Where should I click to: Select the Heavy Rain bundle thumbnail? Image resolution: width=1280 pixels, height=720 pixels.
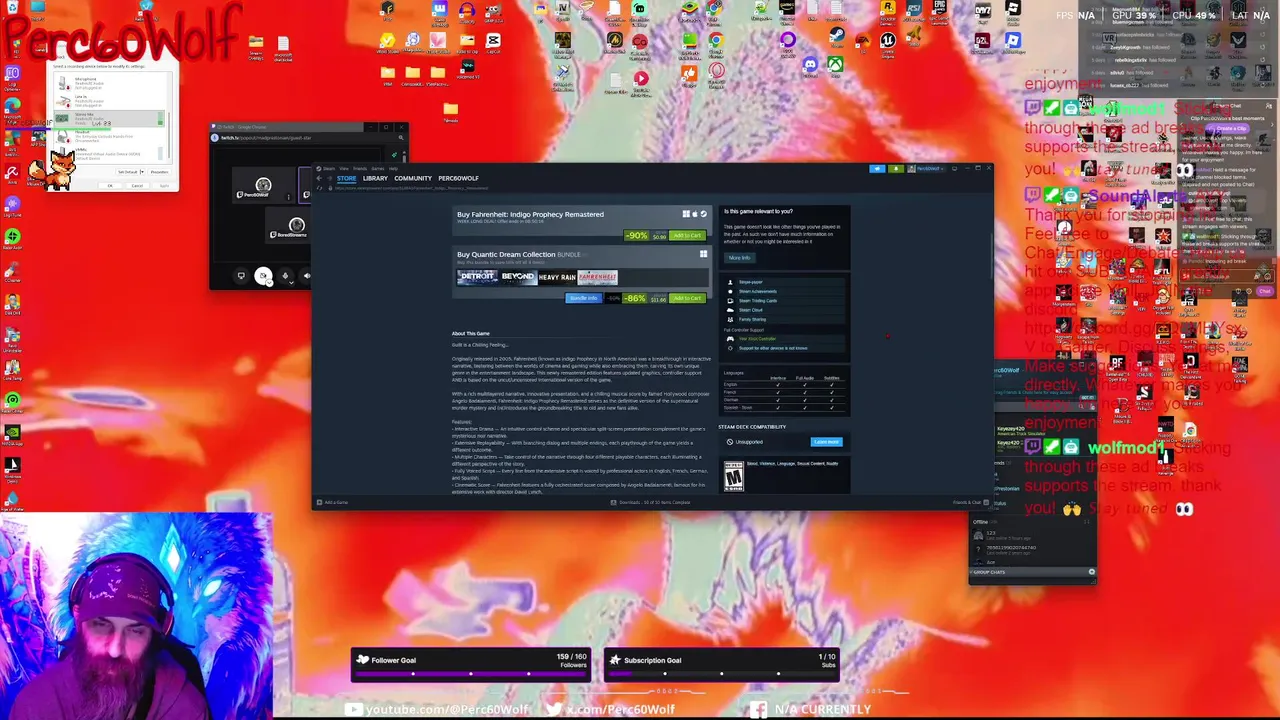click(x=557, y=277)
